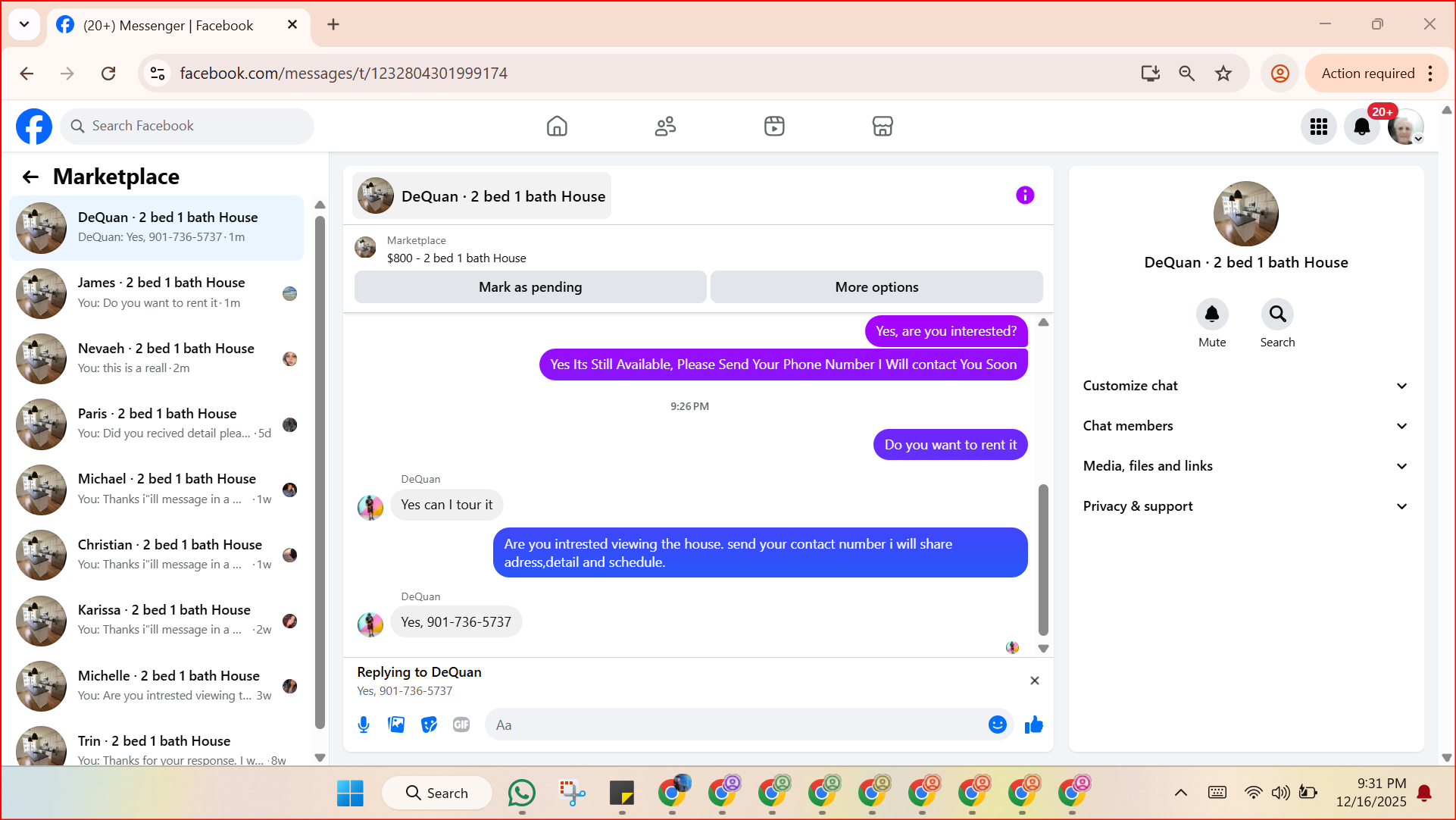This screenshot has height=820, width=1456.
Task: Click the message thread scrollbar thumb
Action: (x=1043, y=560)
